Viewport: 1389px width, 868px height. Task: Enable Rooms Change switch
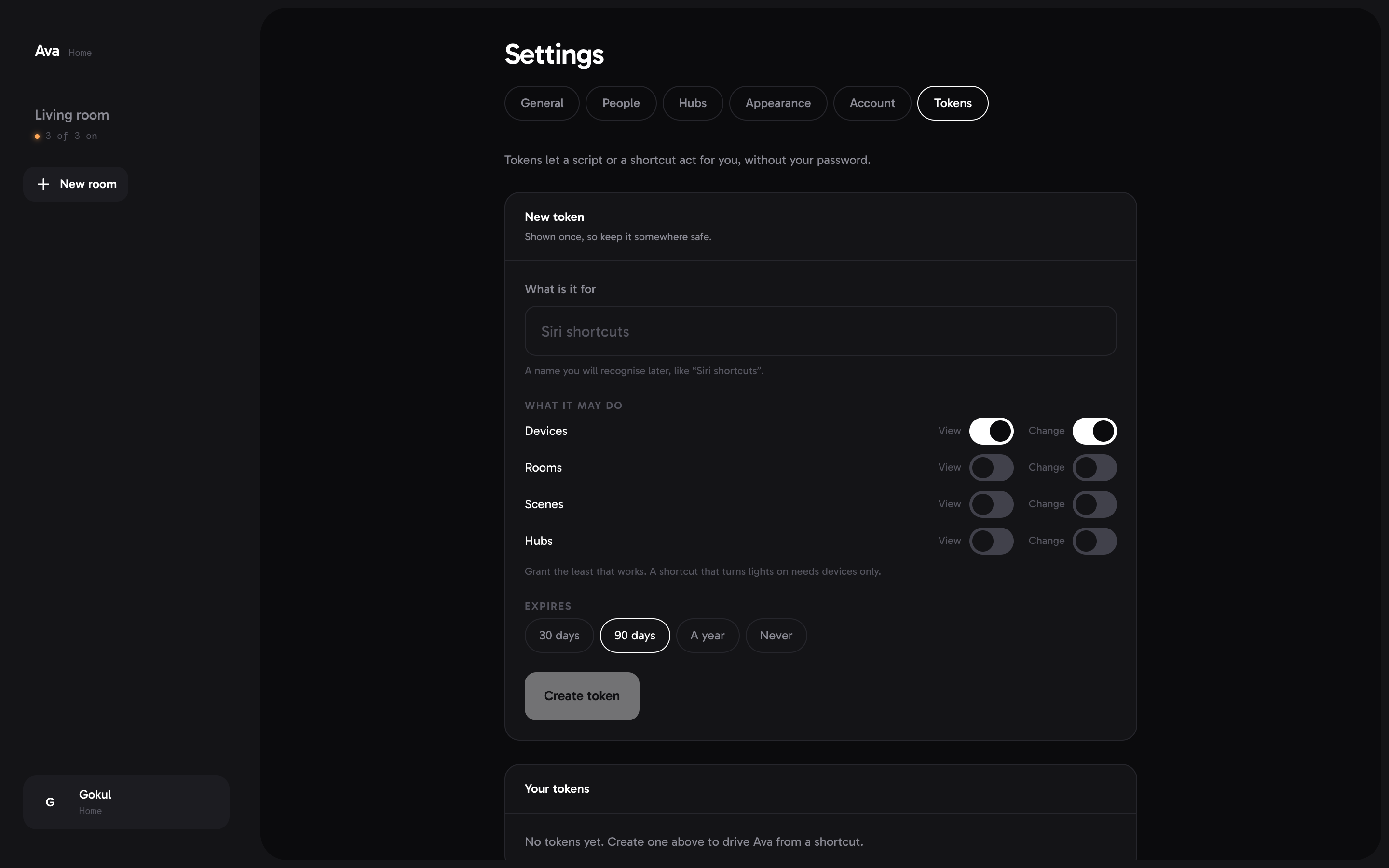(1094, 467)
